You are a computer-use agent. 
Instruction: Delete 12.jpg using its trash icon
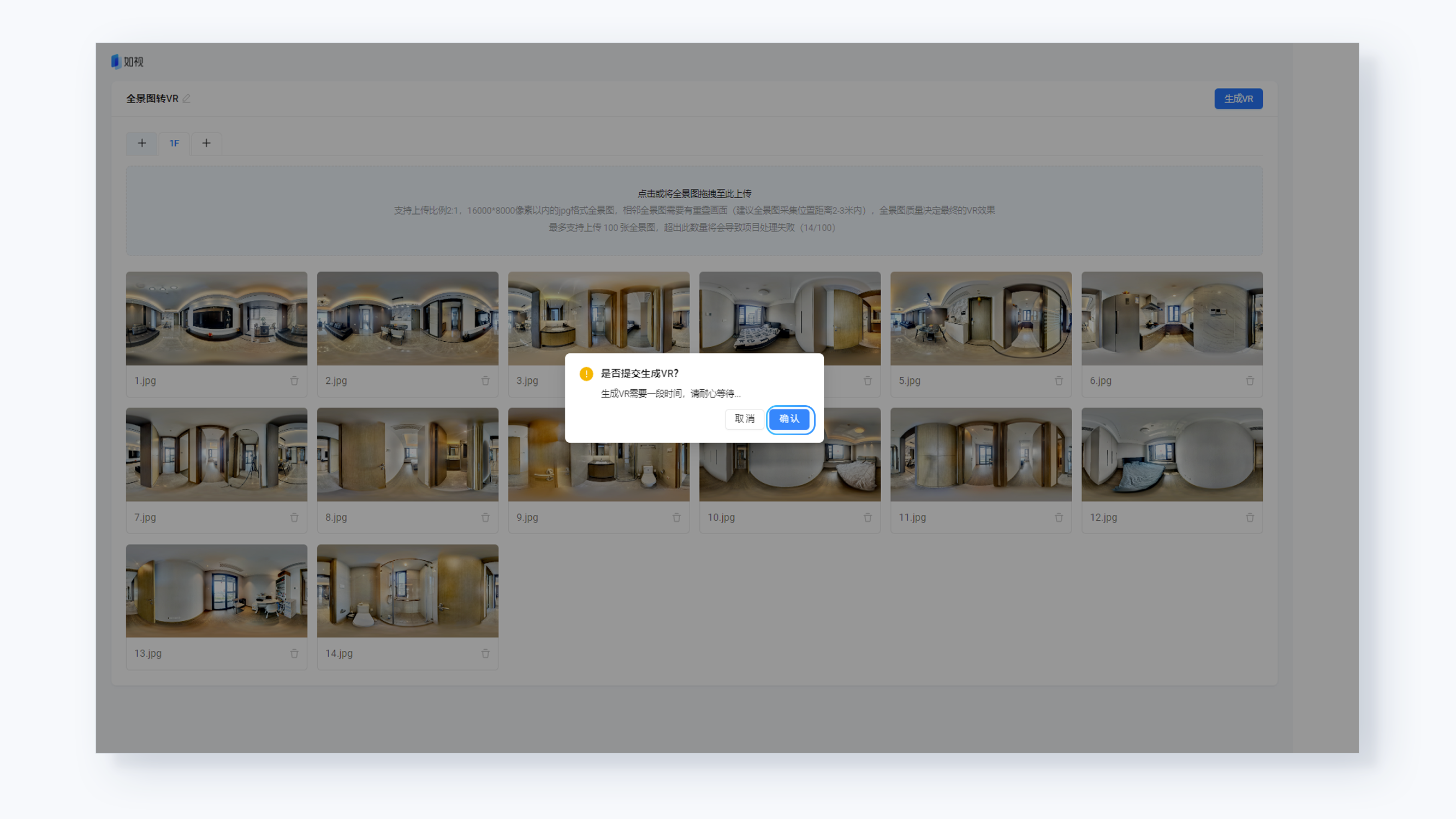[1250, 518]
